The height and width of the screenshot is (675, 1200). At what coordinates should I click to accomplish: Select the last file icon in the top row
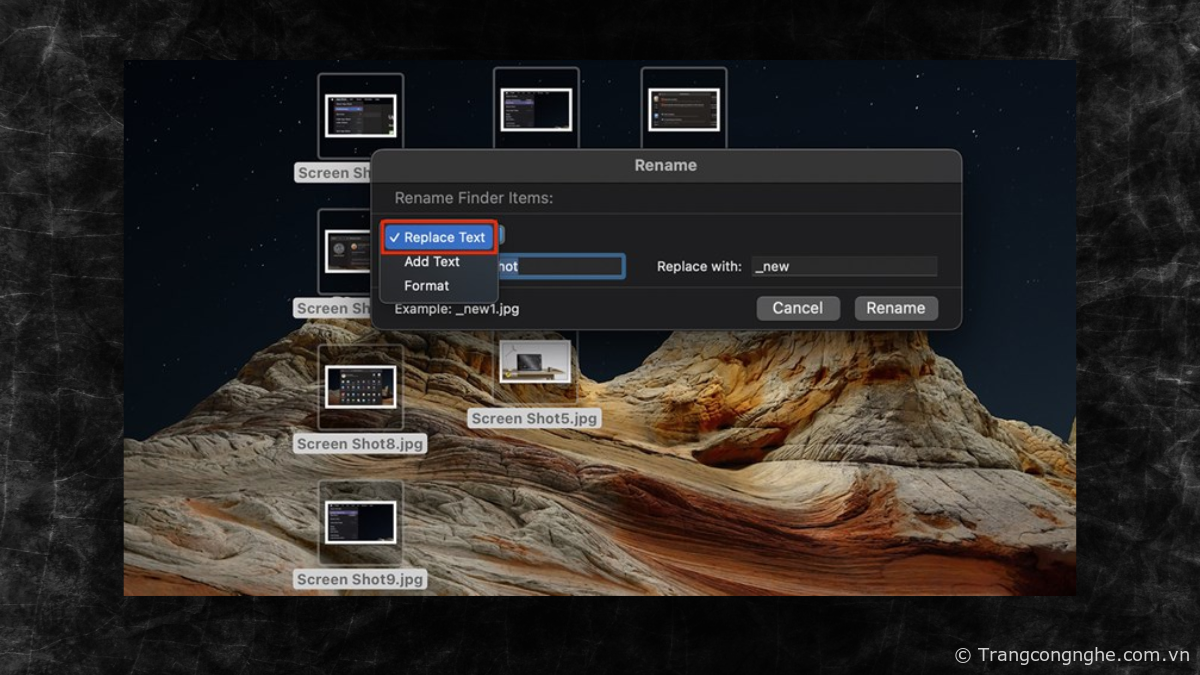tap(684, 109)
